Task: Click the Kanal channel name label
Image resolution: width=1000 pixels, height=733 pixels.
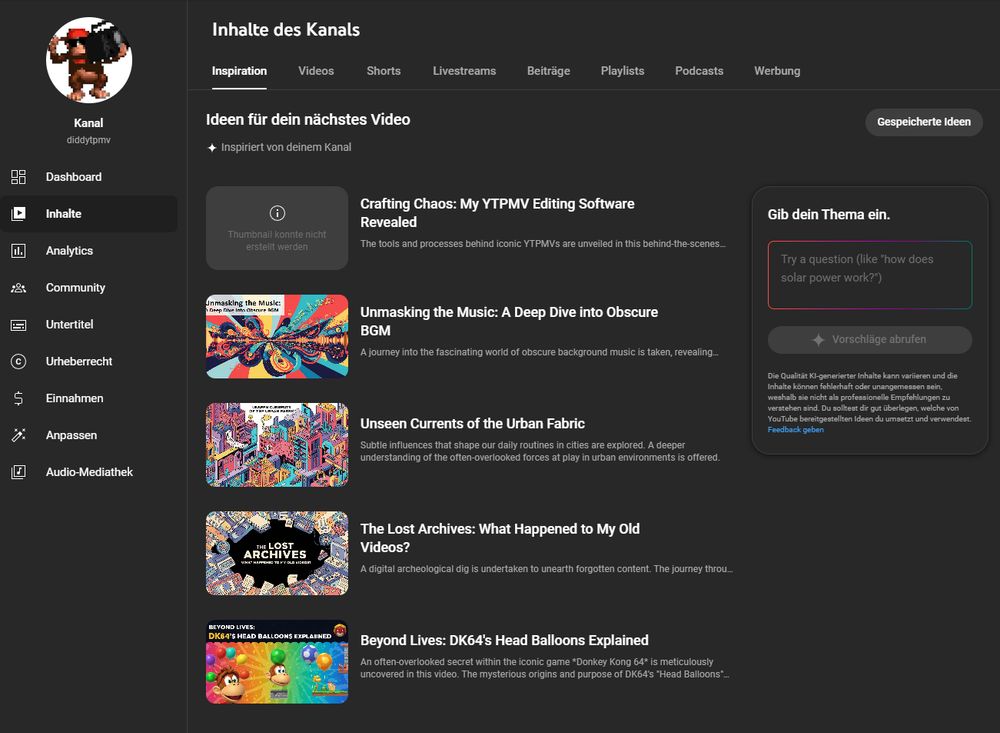Action: click(89, 123)
